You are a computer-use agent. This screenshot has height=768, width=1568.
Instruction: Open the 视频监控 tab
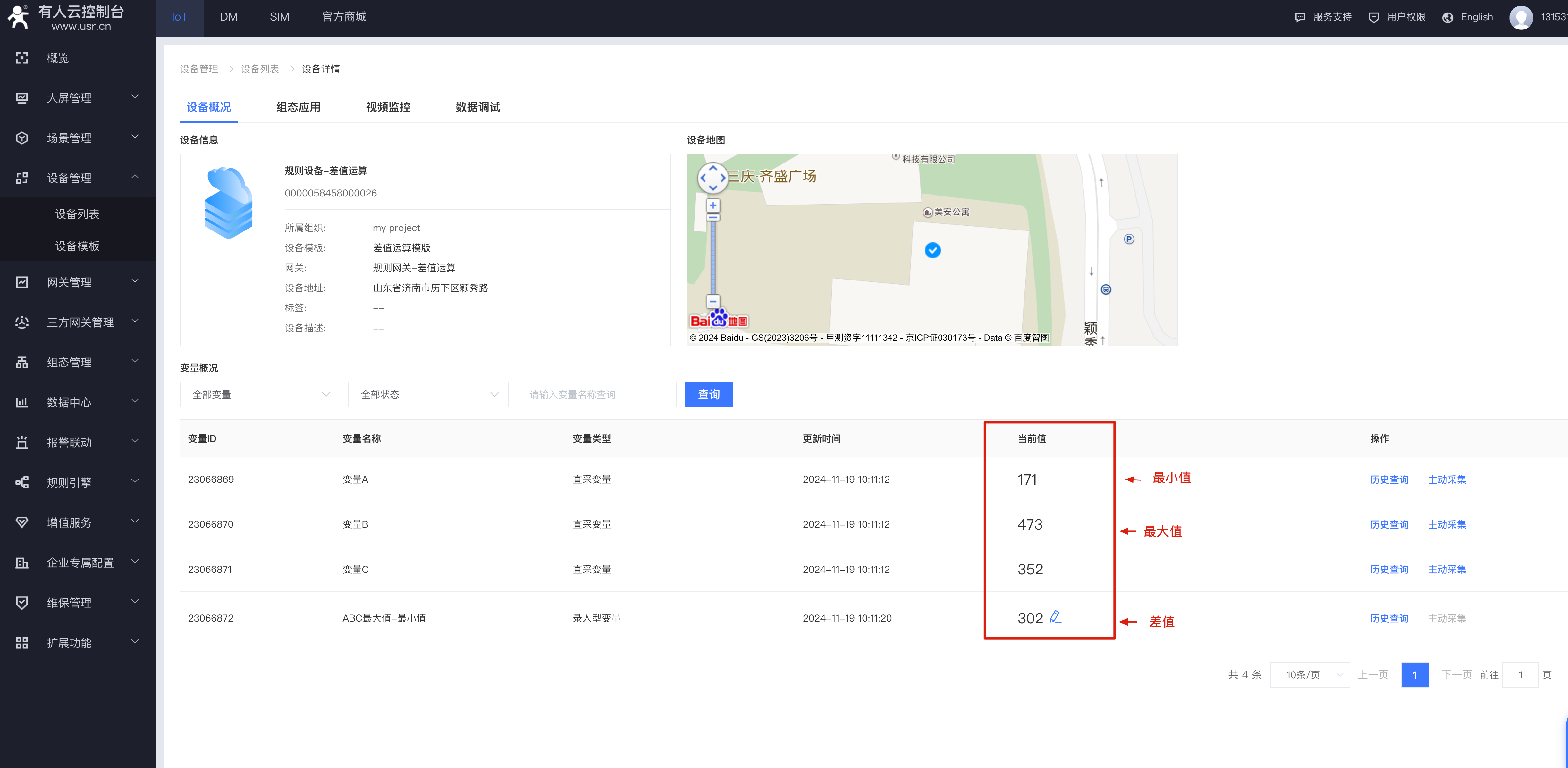tap(388, 107)
